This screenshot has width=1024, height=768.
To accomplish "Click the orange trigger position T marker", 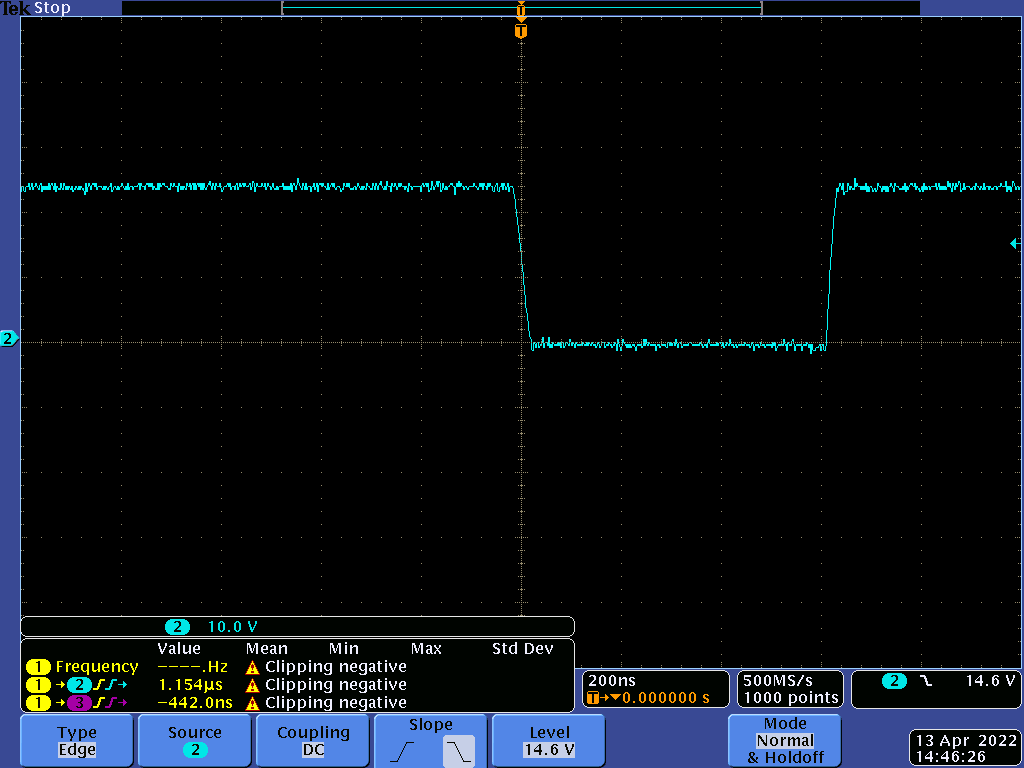I will [520, 31].
